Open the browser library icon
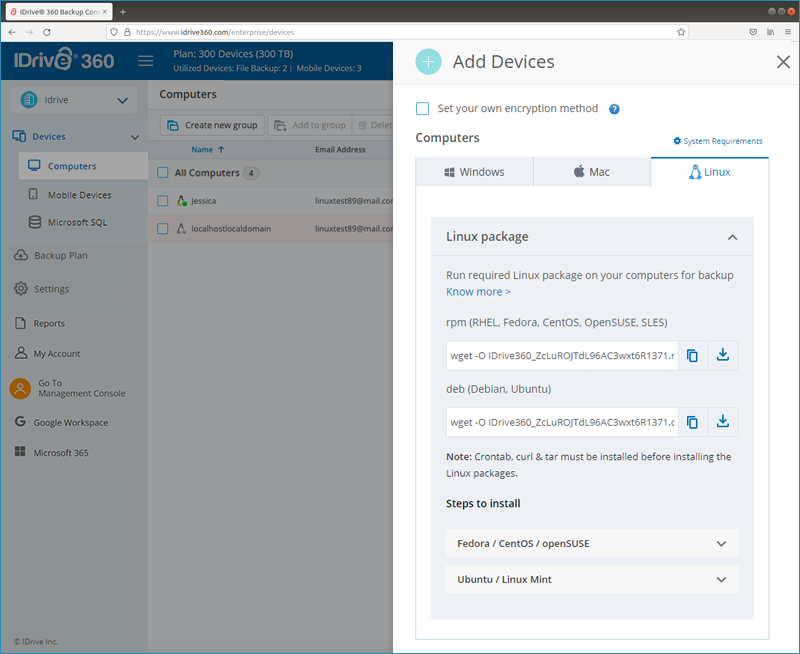Screen dimensions: 800x654 coord(770,32)
